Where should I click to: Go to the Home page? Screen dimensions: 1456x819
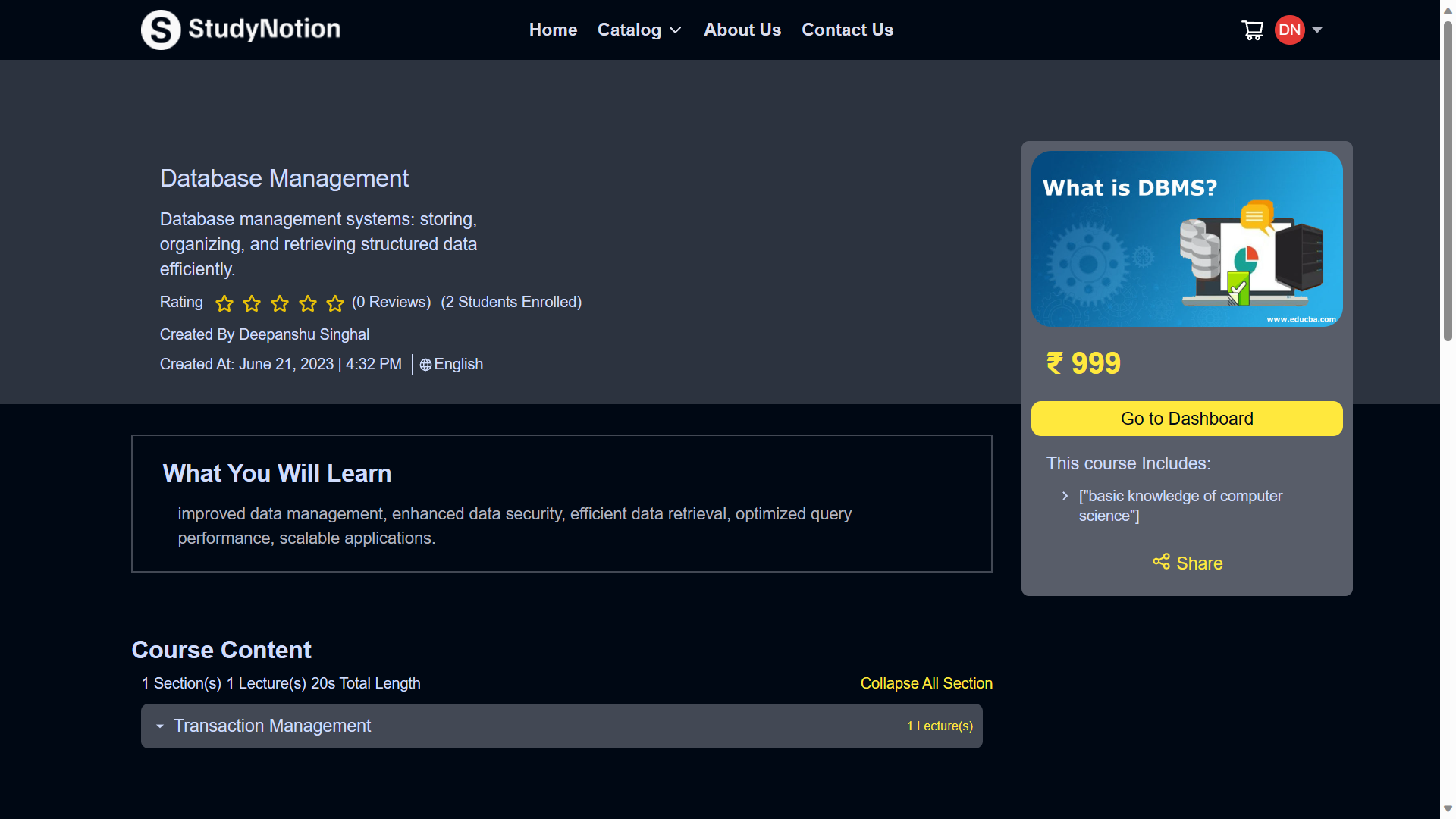tap(553, 30)
